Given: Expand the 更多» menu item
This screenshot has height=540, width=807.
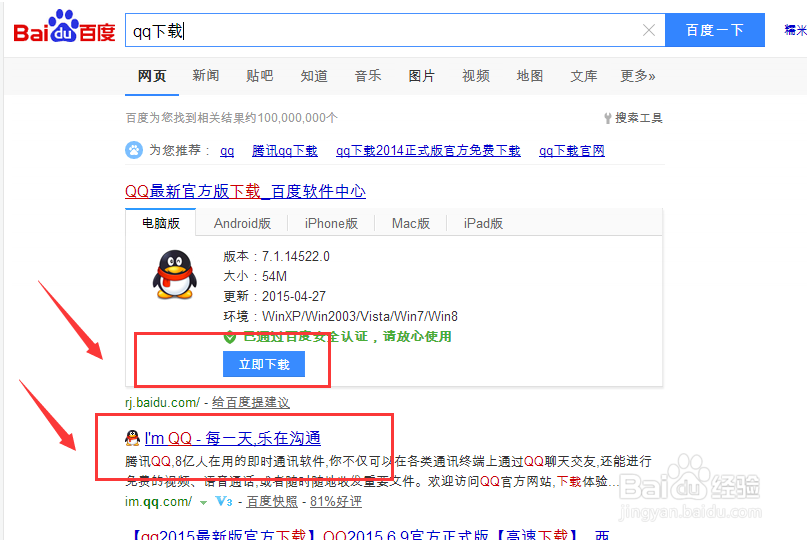Looking at the screenshot, I should 638,76.
